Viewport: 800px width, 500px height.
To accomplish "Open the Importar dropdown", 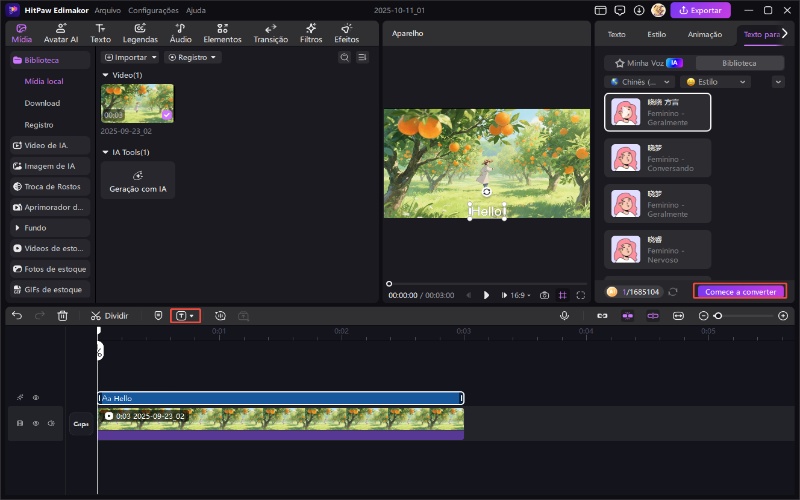I will pos(130,57).
